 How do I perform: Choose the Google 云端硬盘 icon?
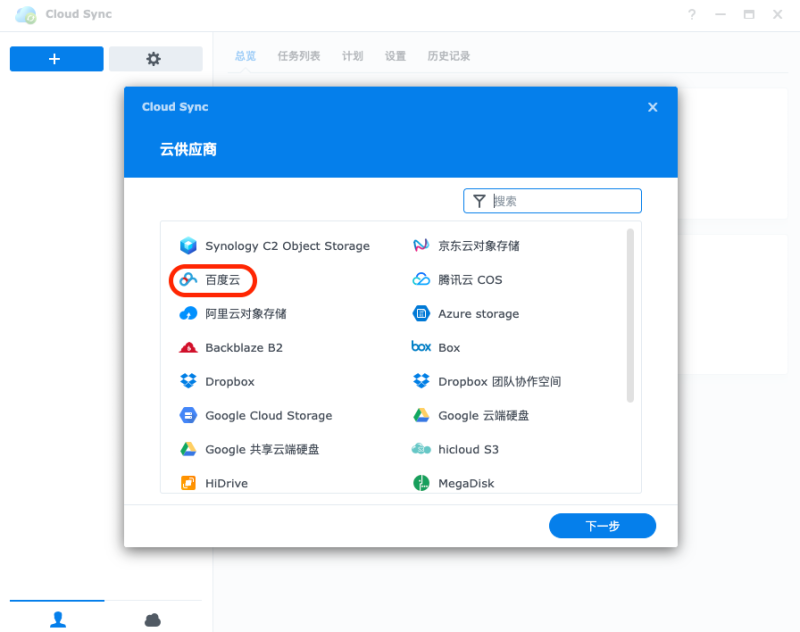point(421,415)
